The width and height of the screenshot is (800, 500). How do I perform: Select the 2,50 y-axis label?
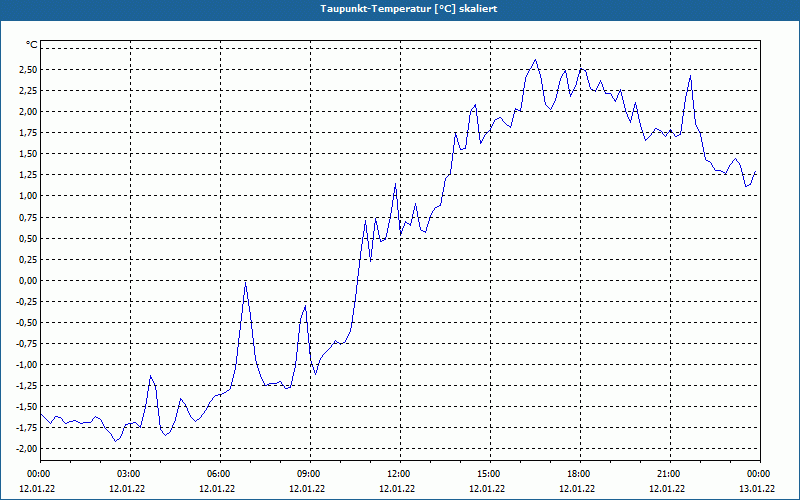tap(28, 69)
